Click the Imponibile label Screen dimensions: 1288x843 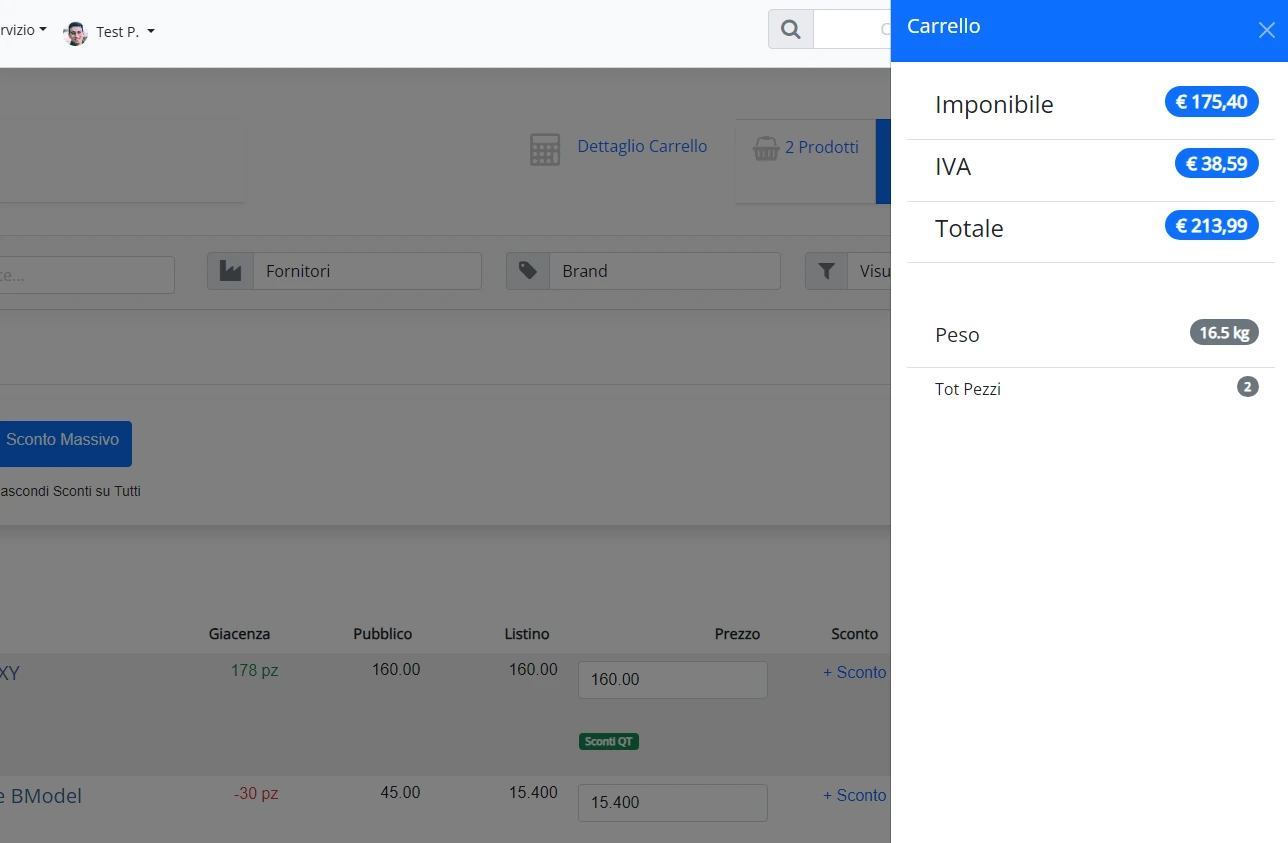[x=994, y=104]
